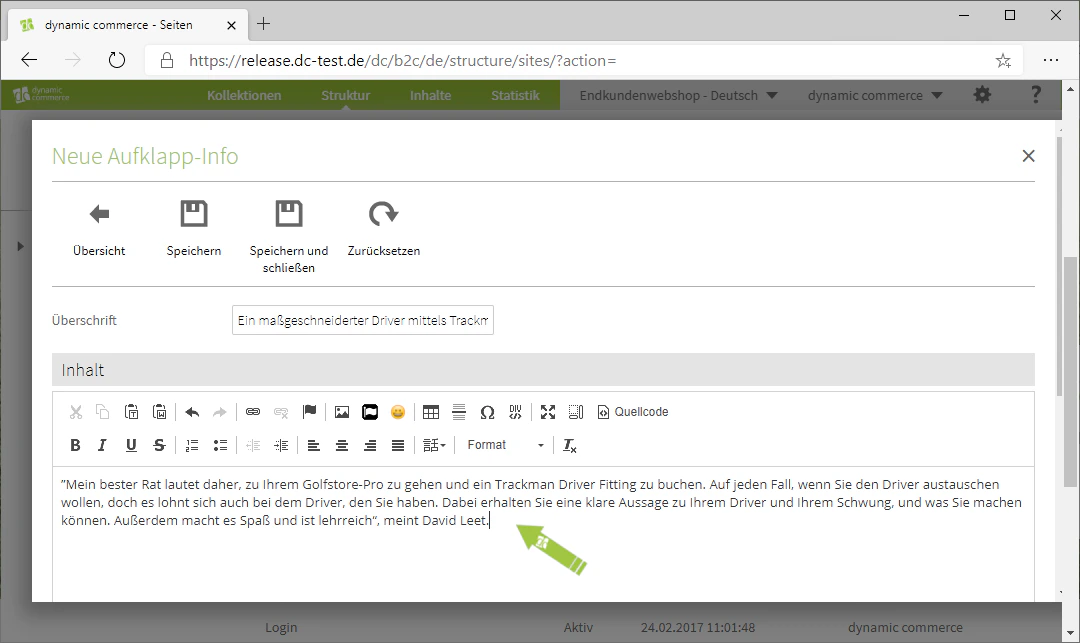
Task: Expand the left sidebar arrow
Action: tap(20, 246)
